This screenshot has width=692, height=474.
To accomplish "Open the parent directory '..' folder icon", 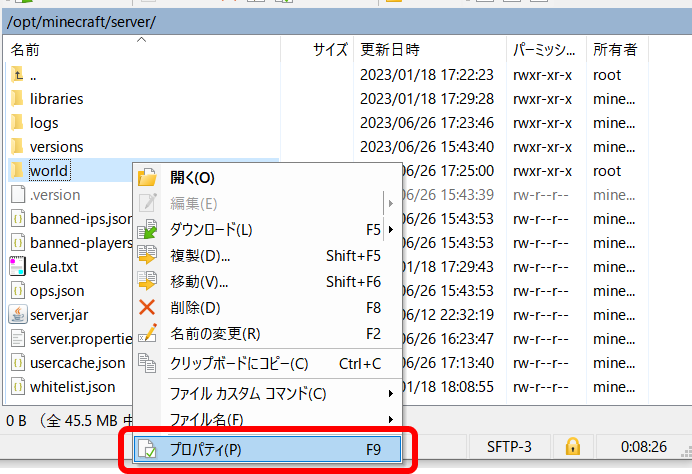I will (x=17, y=75).
